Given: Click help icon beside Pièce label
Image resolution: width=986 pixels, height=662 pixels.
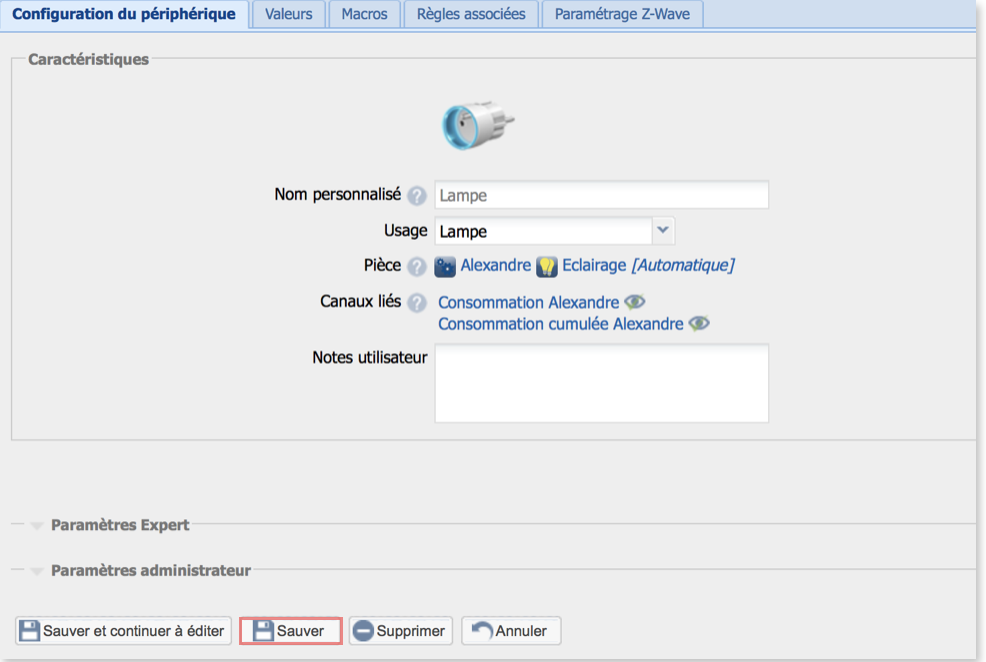Looking at the screenshot, I should (417, 267).
